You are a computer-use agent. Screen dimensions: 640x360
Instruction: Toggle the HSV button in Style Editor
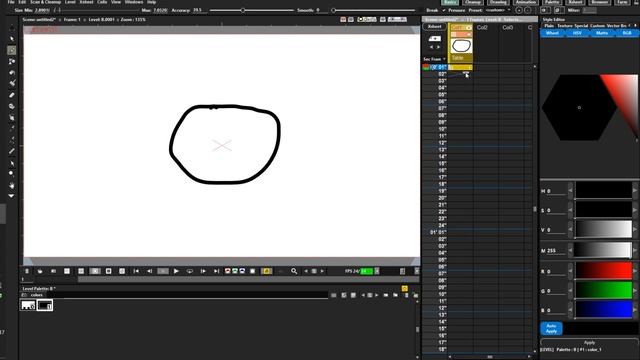[x=577, y=33]
